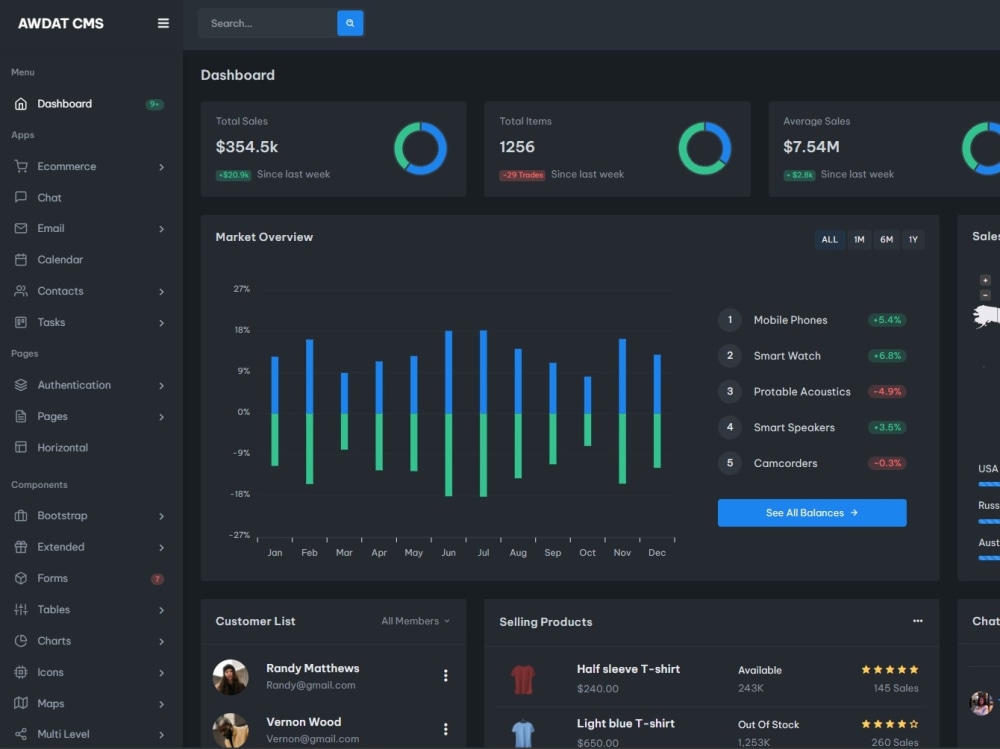The image size is (1000, 749).
Task: Click the Tables sliders icon
Action: (21, 609)
